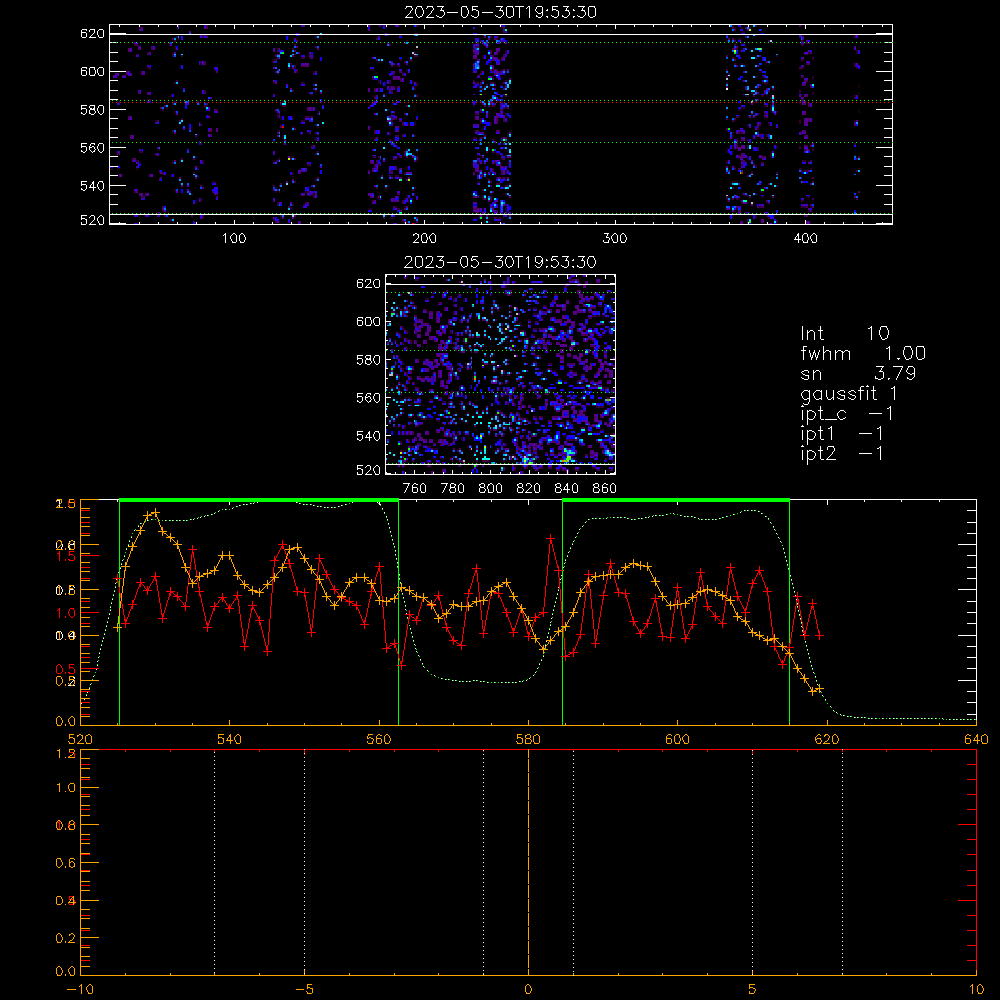
Task: Click orange vertical center line in bottom plot
Action: pos(528,862)
